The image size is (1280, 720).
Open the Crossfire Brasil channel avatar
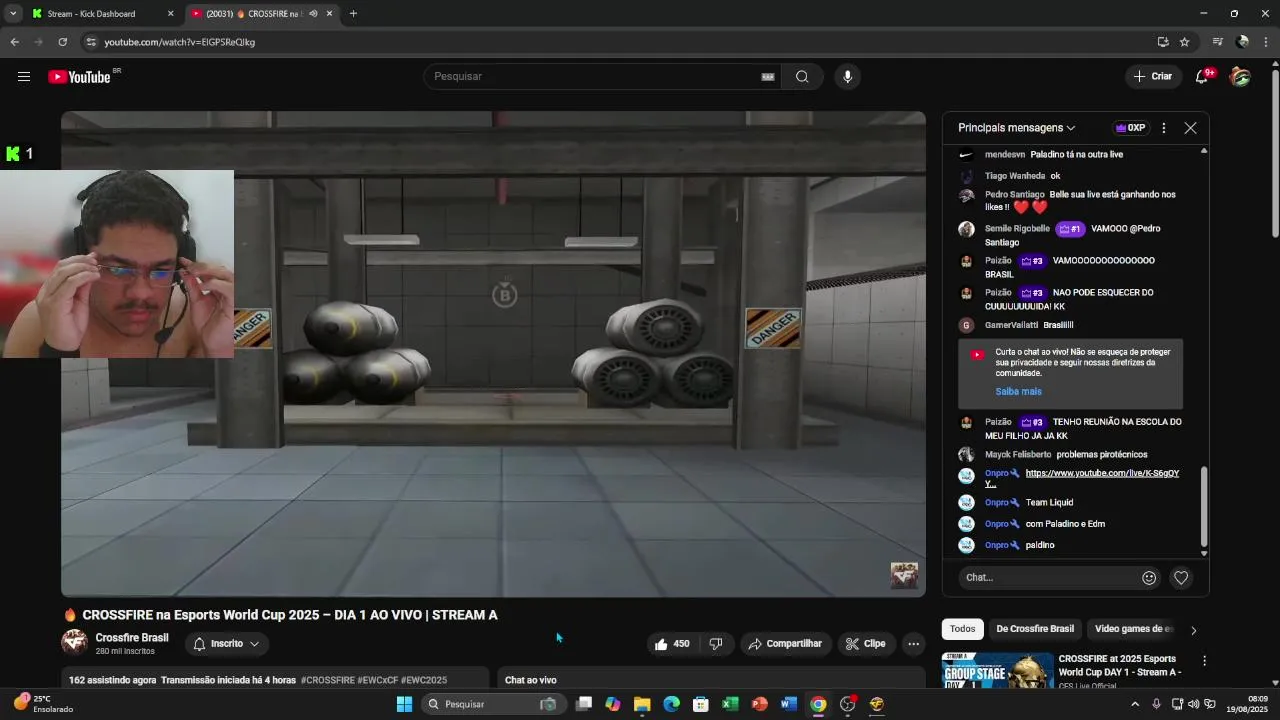coord(75,643)
